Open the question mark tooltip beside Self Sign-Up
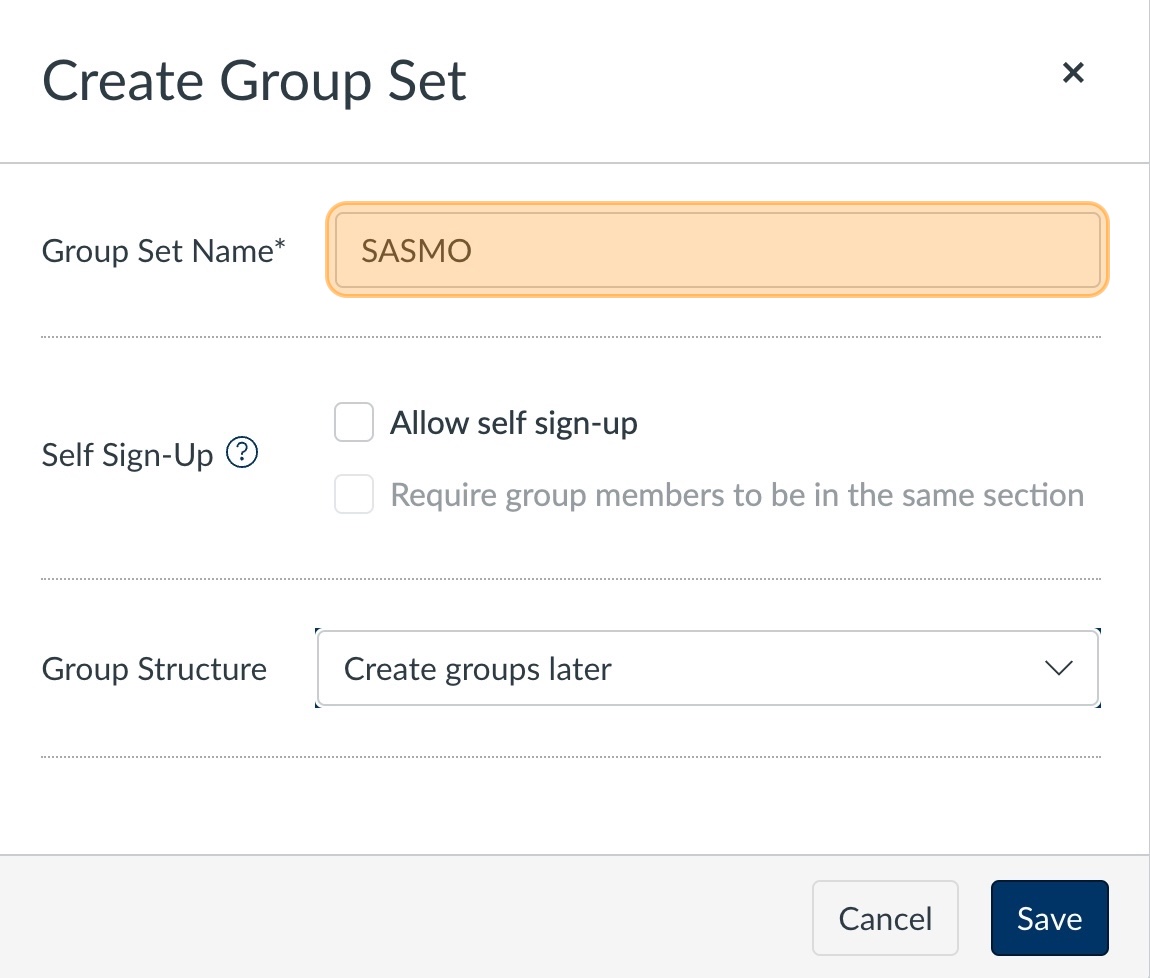Screen dimensions: 1150x978 (241, 453)
